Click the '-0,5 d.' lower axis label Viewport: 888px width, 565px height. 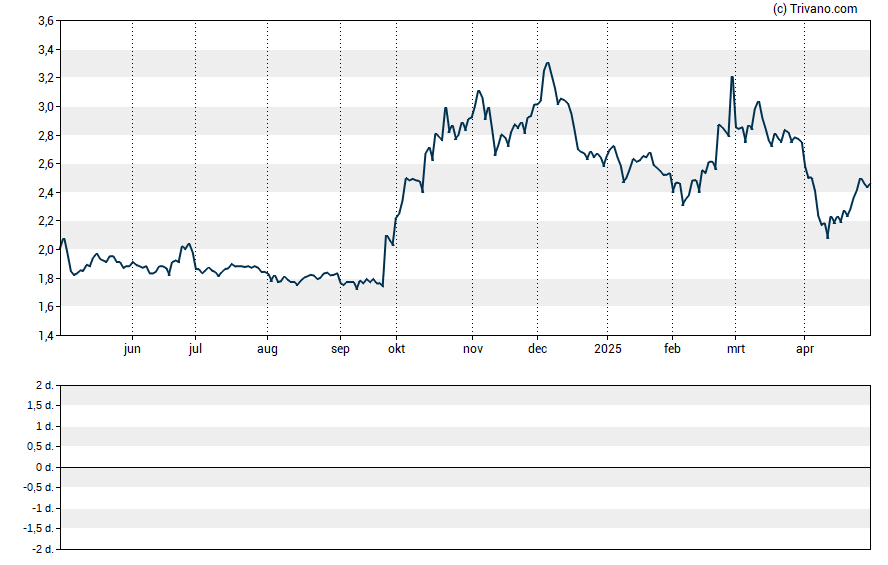tap(39, 487)
